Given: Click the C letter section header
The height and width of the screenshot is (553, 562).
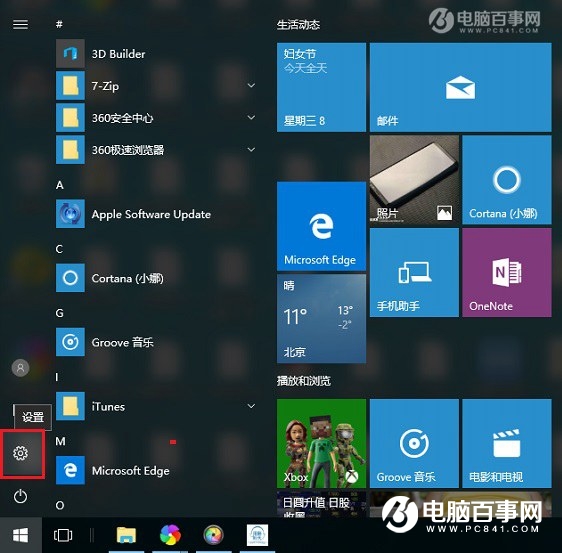Looking at the screenshot, I should pos(59,249).
